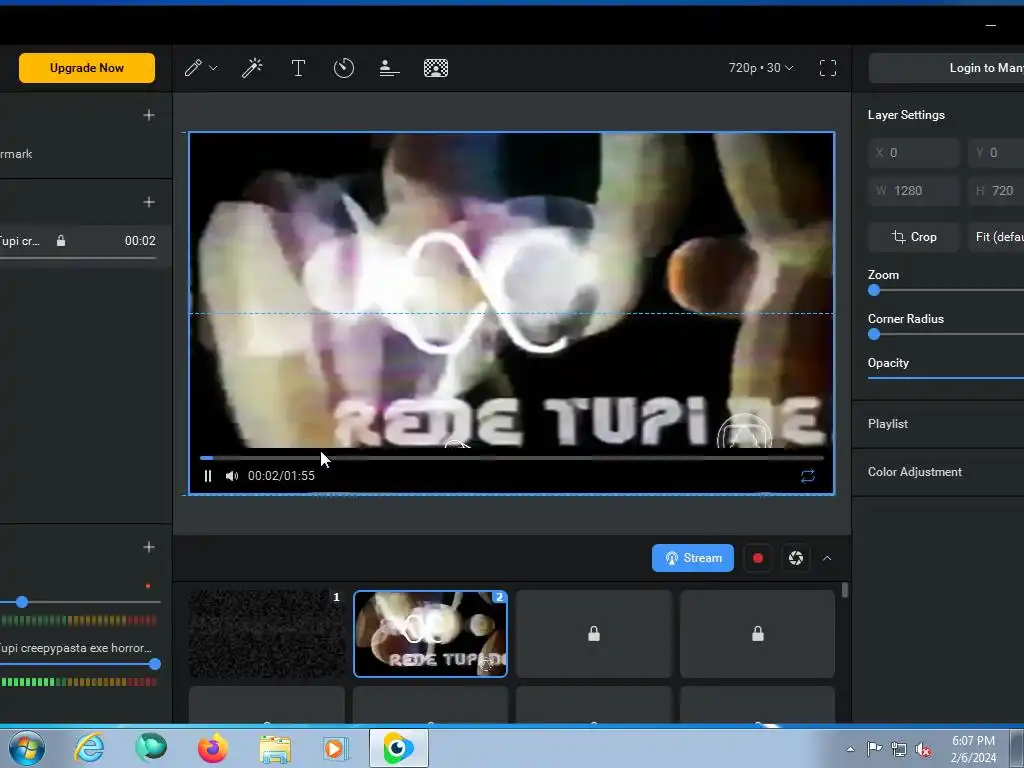Click the presets panel scrollbar

tap(845, 590)
